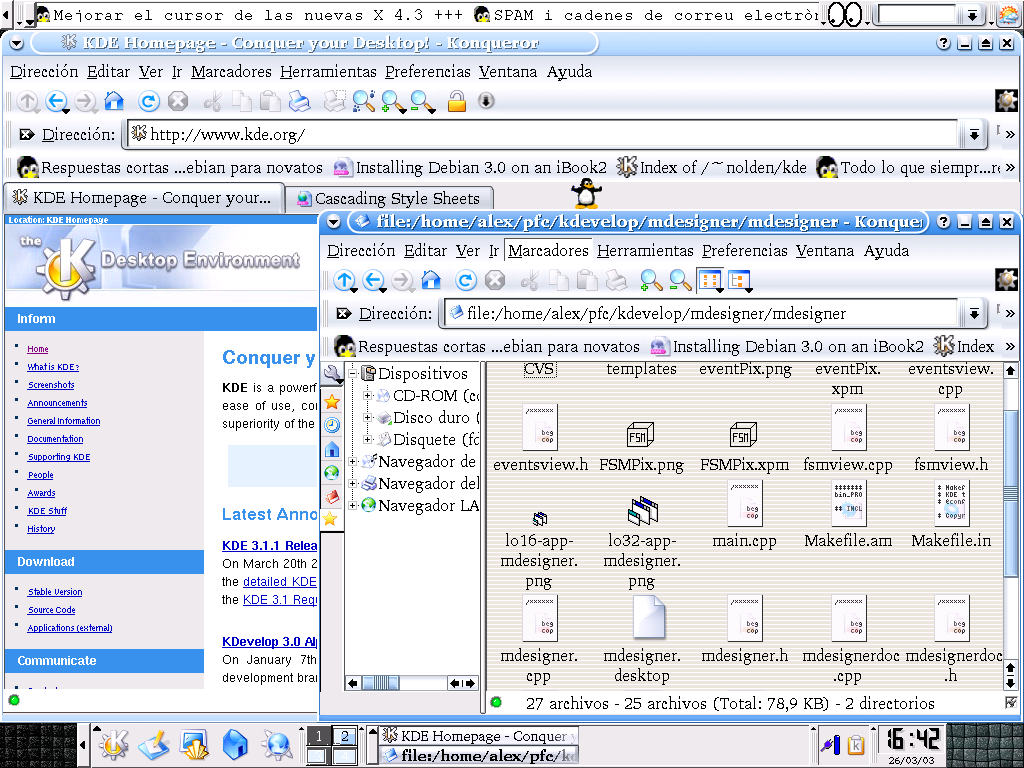Open the Source Code download link
1024x768 pixels.
[x=52, y=611]
